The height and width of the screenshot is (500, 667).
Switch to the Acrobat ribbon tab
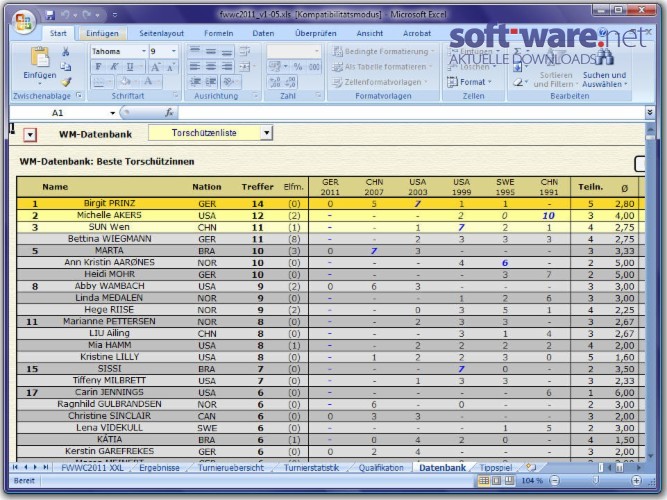pyautogui.click(x=417, y=33)
